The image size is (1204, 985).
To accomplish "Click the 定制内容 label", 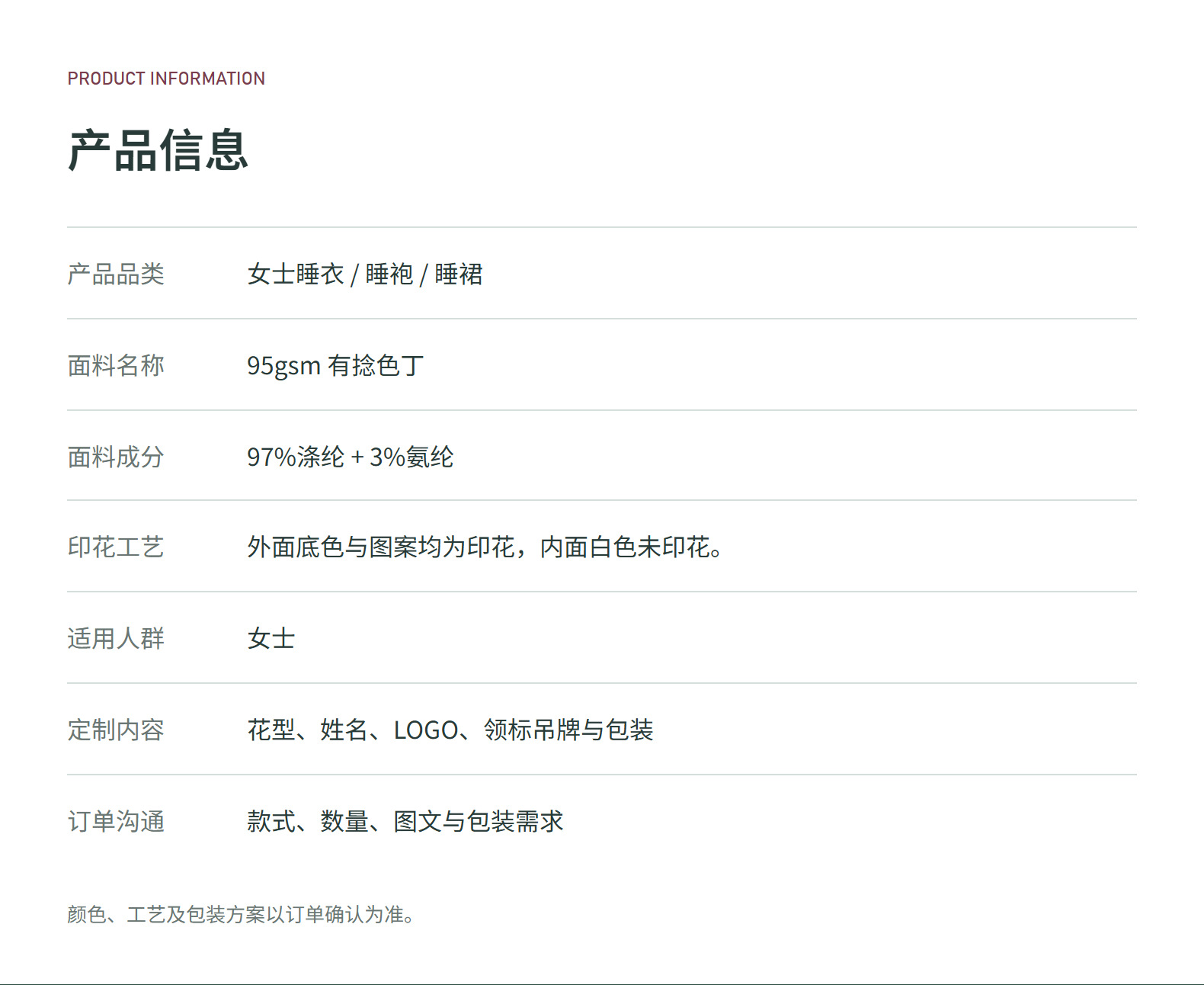I will 116,730.
